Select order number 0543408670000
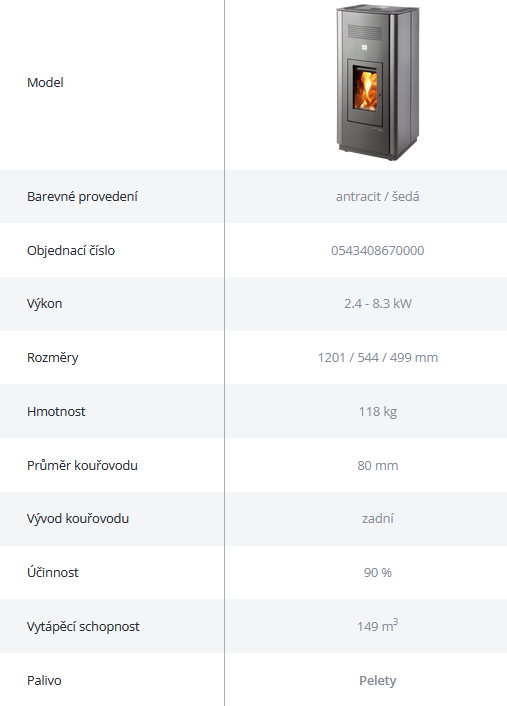 click(377, 250)
